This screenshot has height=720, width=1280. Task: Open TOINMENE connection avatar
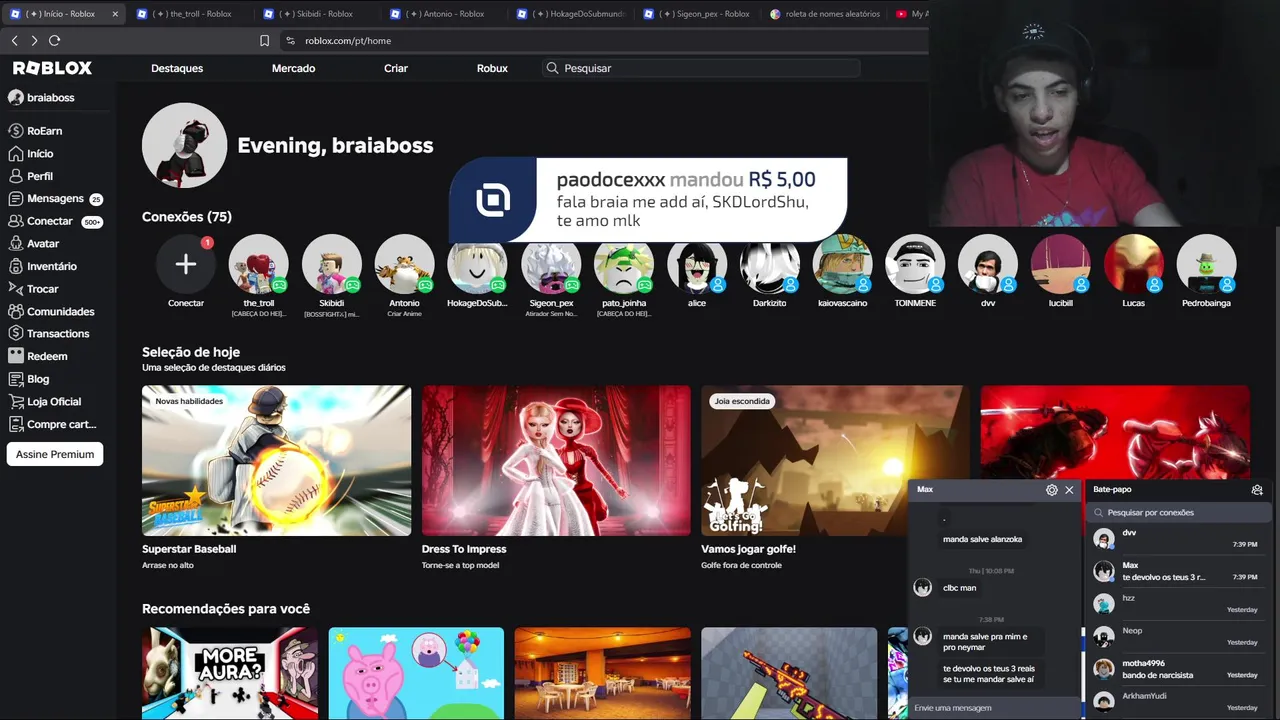point(915,264)
